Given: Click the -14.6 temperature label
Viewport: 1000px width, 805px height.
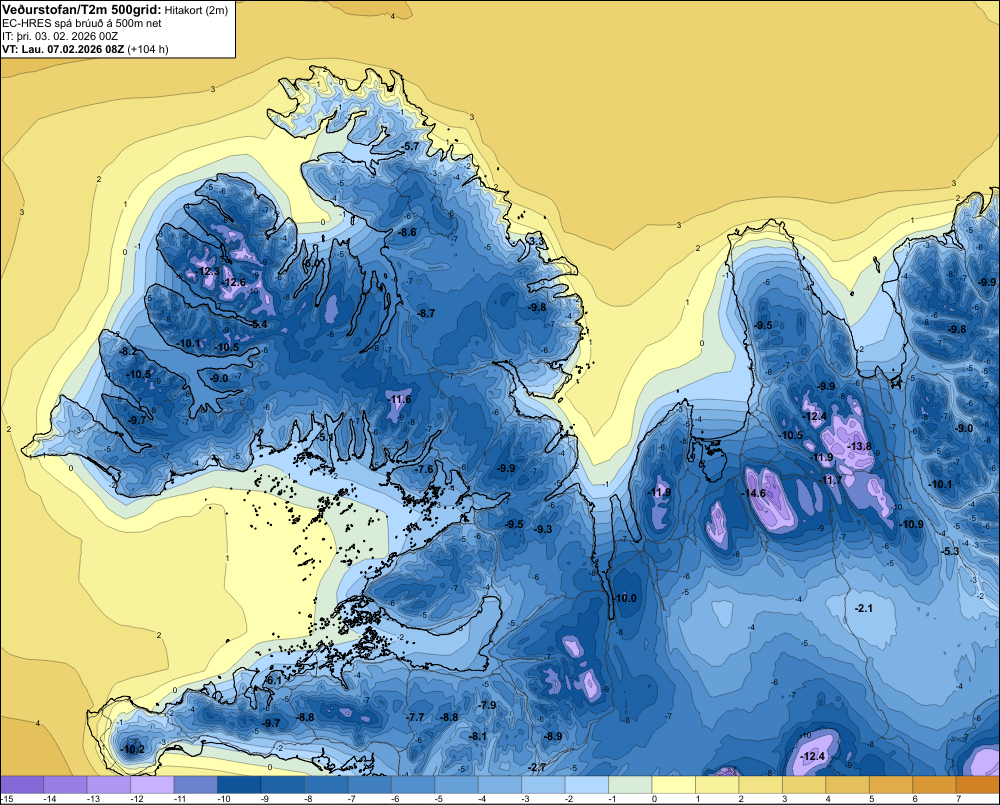Looking at the screenshot, I should point(753,494).
